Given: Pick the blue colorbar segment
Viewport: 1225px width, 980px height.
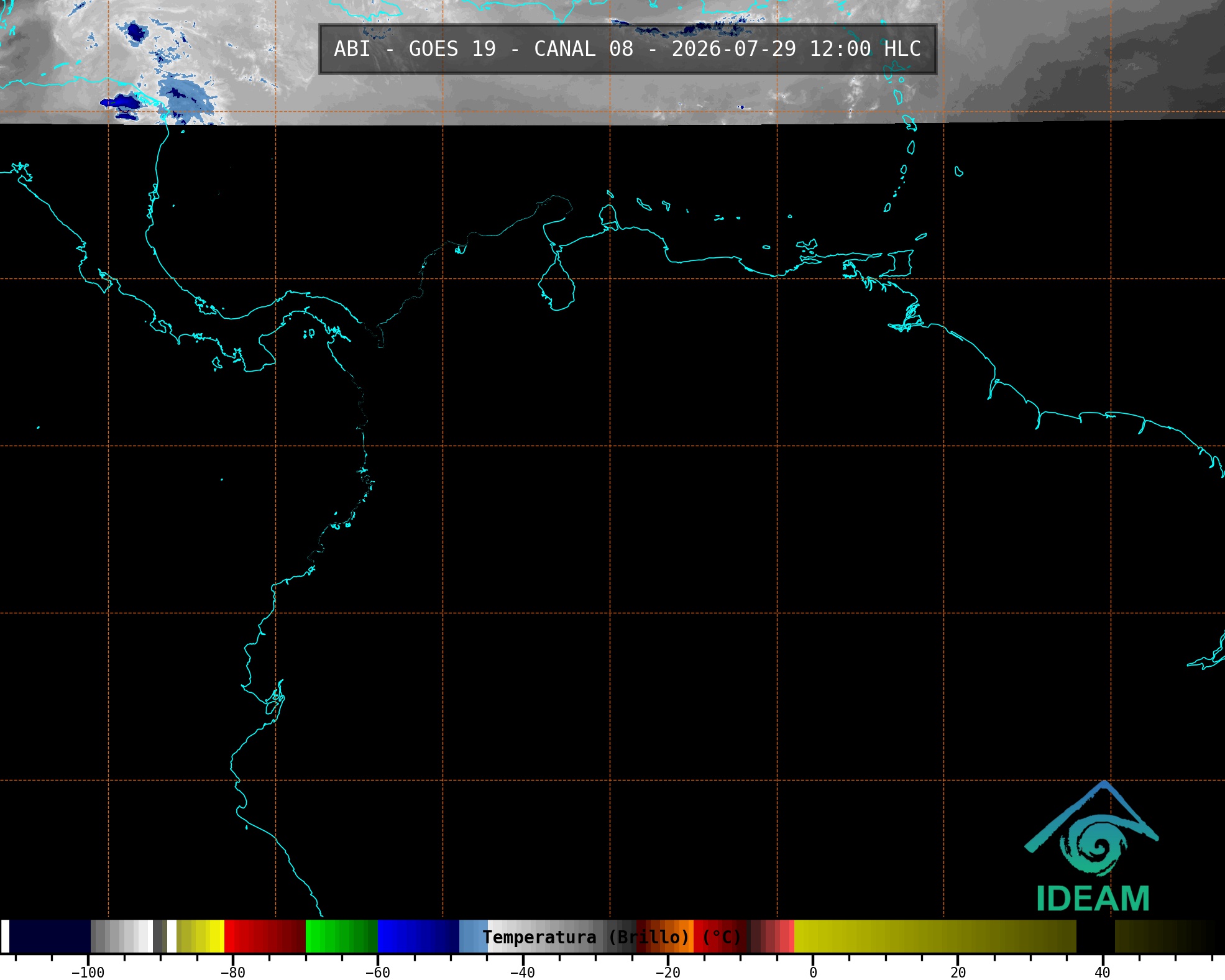Looking at the screenshot, I should coord(418,936).
